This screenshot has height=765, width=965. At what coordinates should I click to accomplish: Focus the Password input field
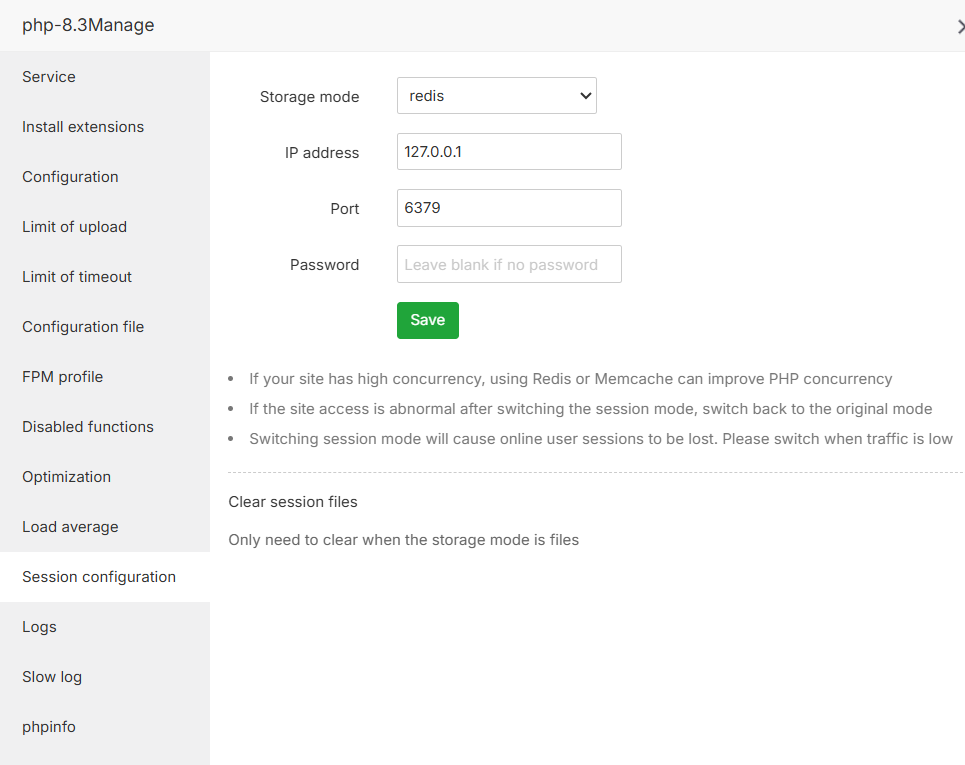[x=509, y=264]
